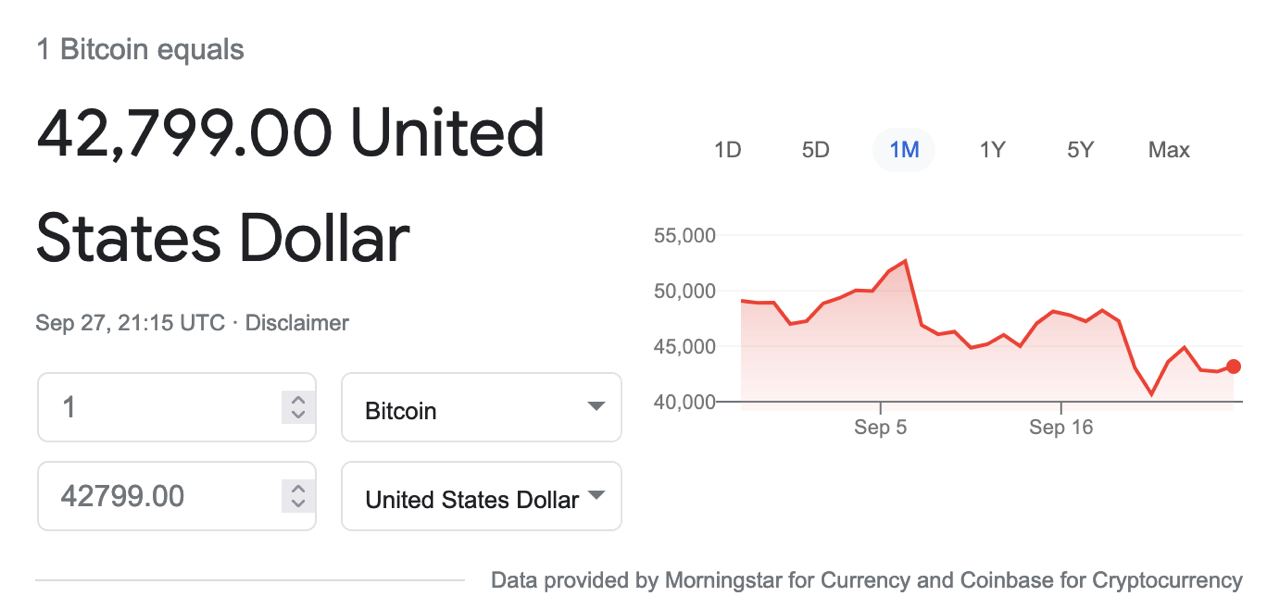Open the Bitcoin currency dropdown

click(481, 408)
